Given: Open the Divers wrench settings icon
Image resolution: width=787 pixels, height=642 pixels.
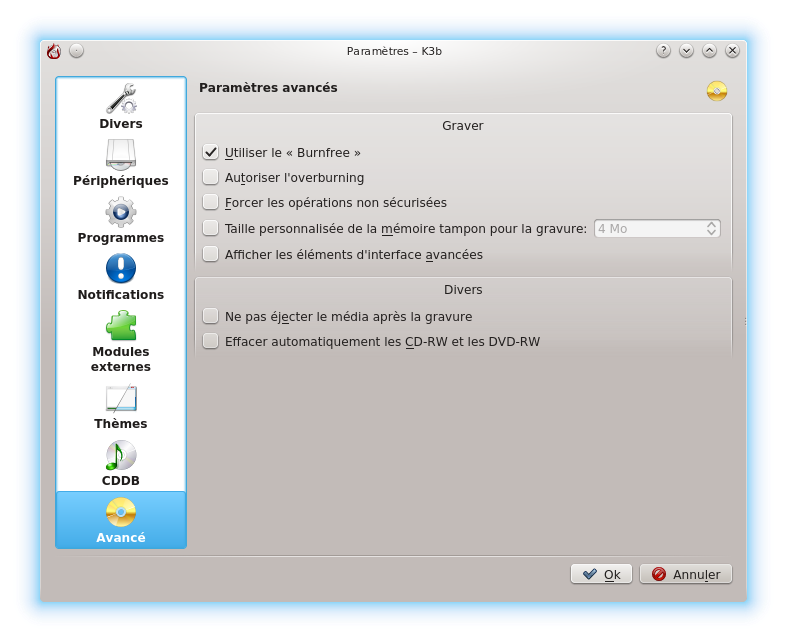Looking at the screenshot, I should click(121, 99).
